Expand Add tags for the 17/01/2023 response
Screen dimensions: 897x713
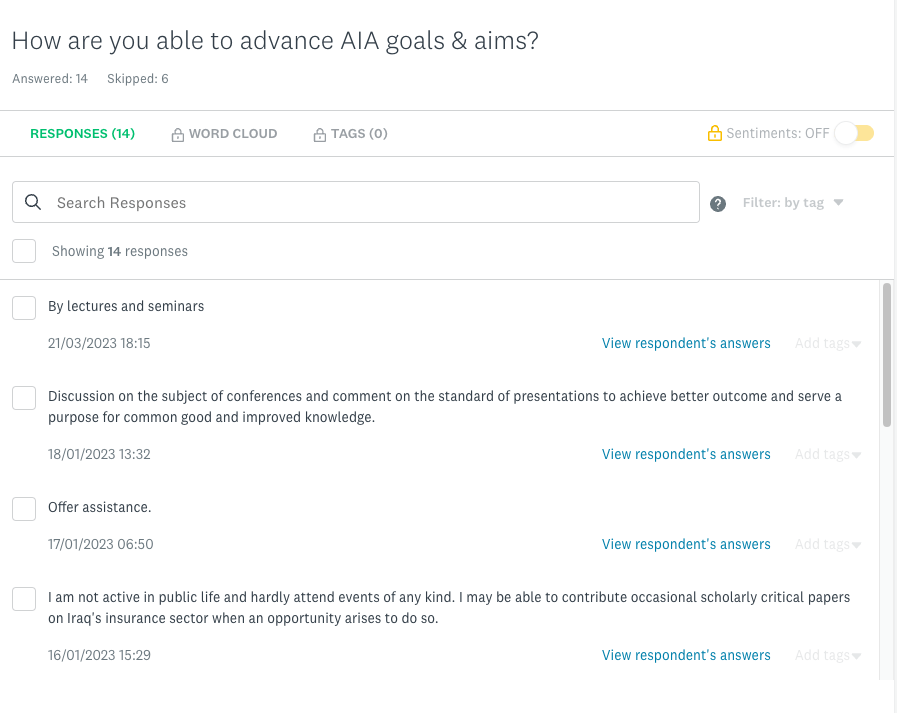(x=828, y=545)
